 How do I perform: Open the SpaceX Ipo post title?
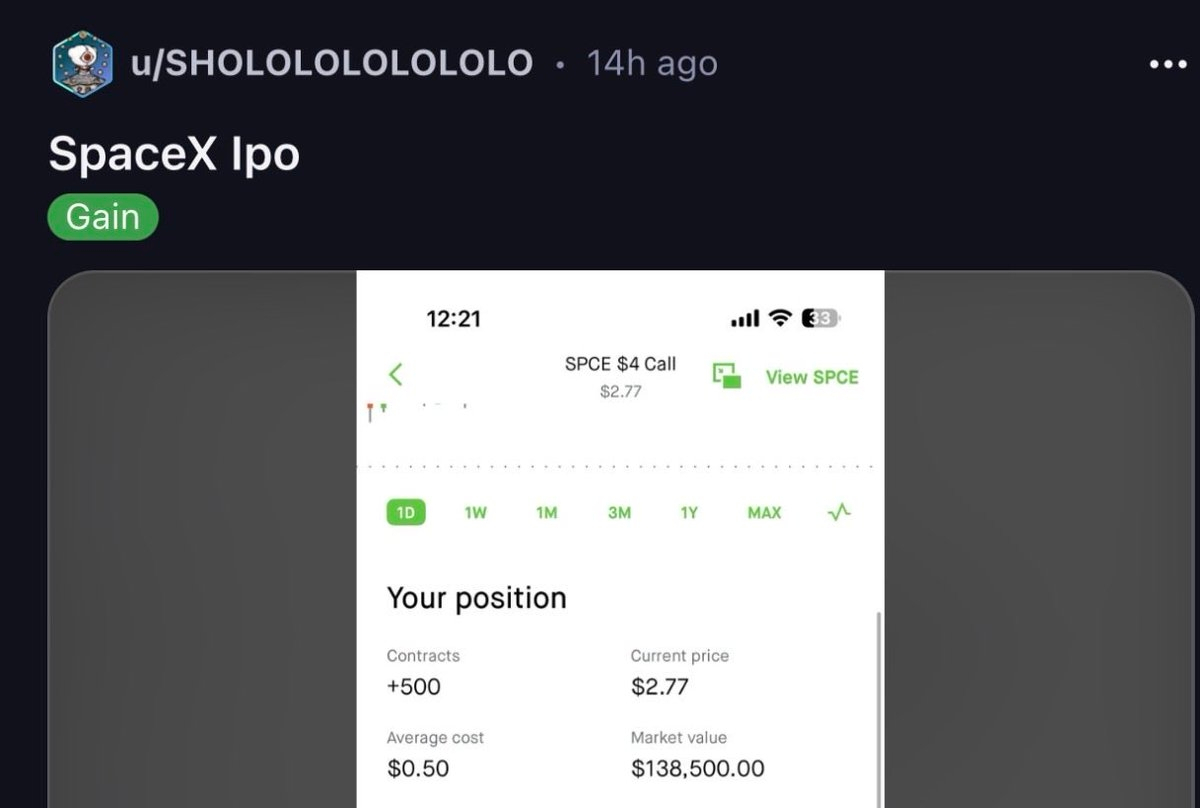click(x=174, y=154)
